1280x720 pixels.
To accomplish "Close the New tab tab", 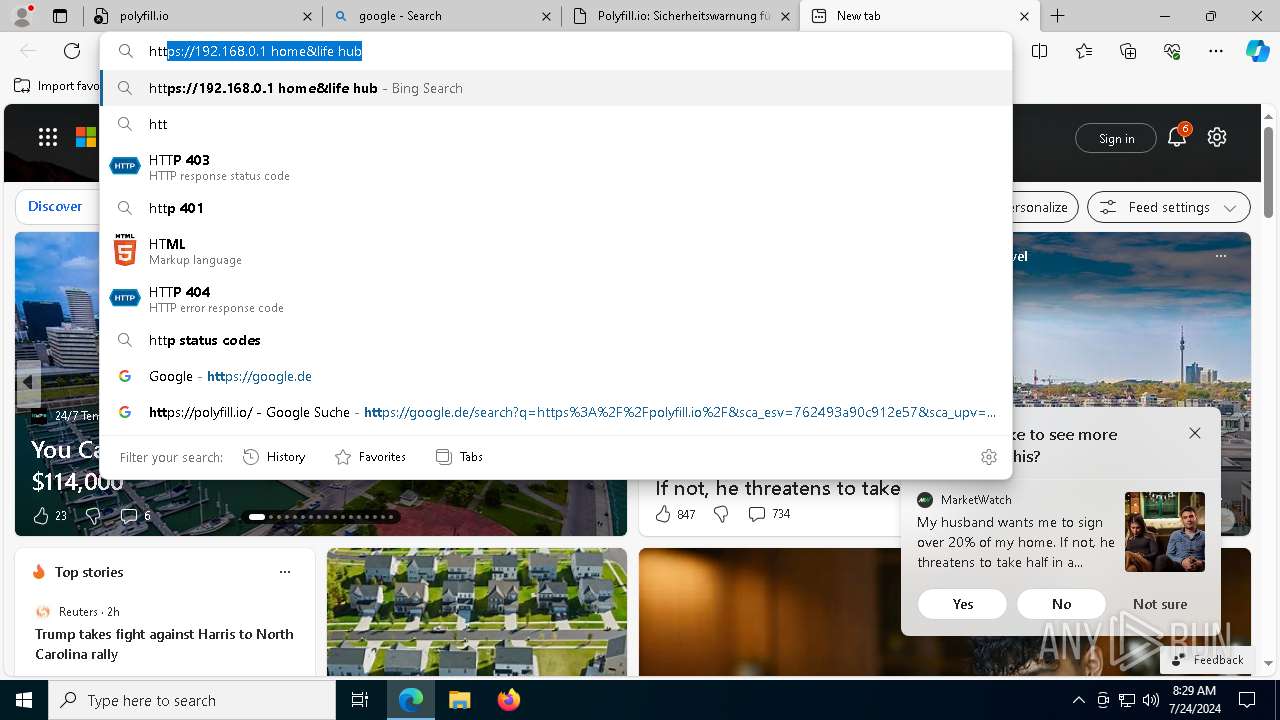I will pos(1024,16).
